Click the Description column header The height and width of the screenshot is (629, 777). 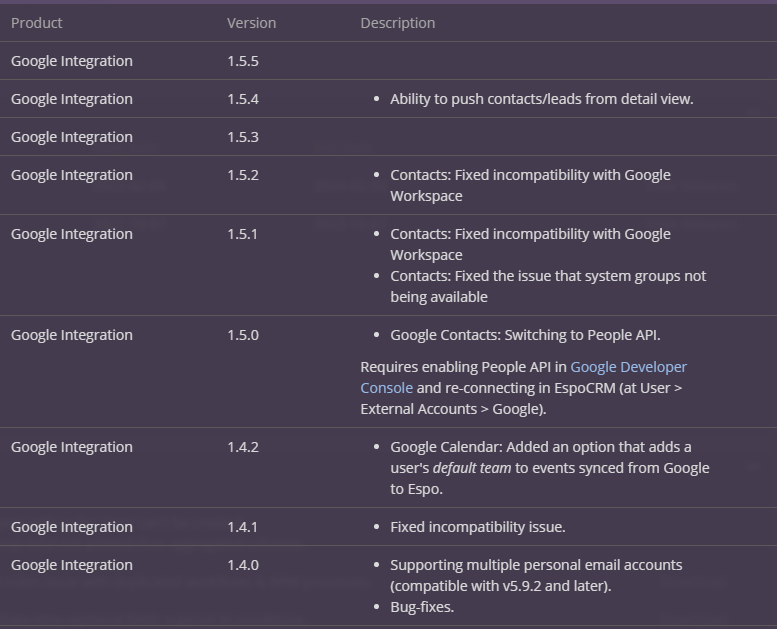(x=397, y=22)
